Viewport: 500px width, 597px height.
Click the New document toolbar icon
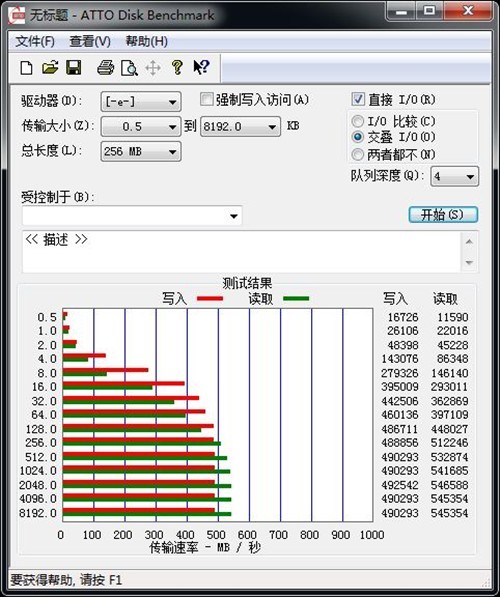click(26, 68)
